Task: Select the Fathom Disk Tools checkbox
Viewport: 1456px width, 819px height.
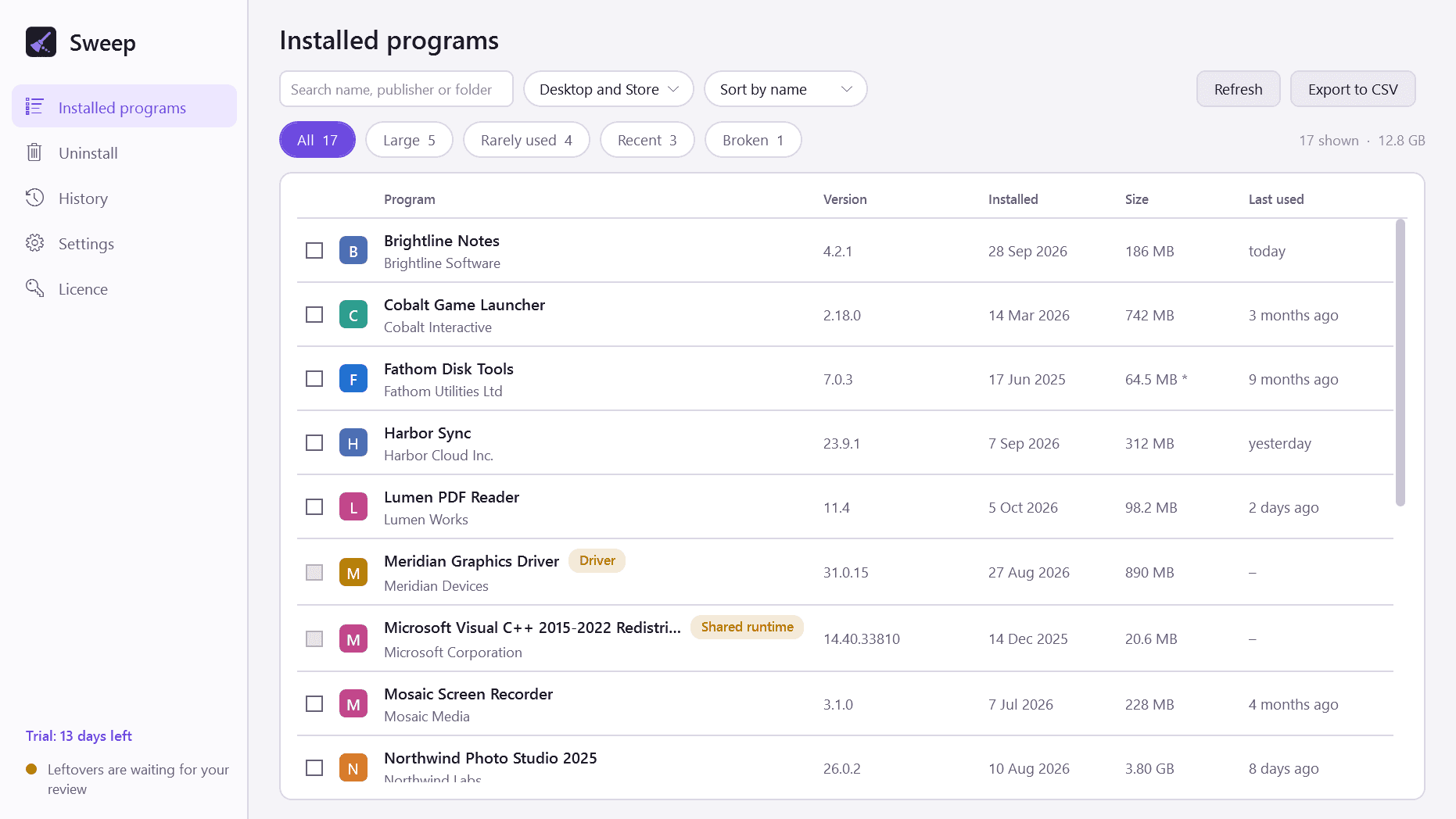Action: [314, 379]
